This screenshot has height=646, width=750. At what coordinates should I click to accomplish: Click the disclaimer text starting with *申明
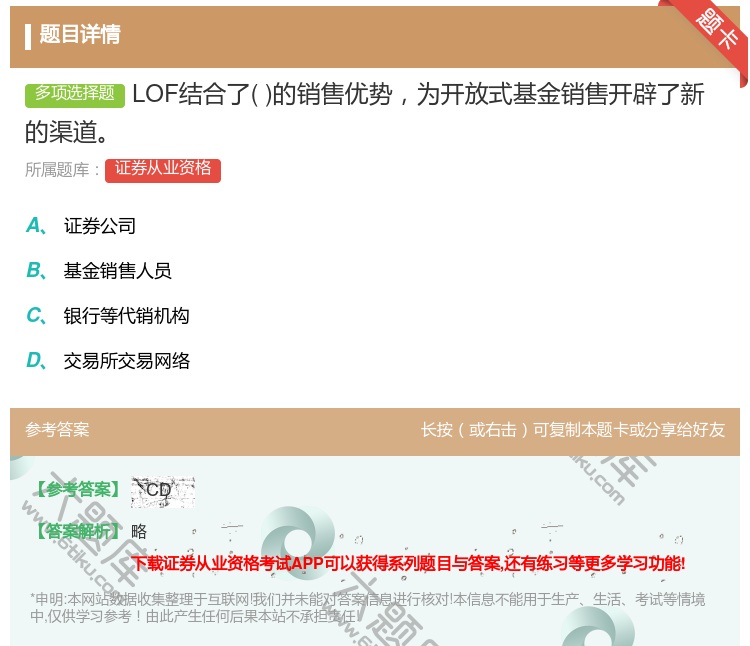point(367,607)
